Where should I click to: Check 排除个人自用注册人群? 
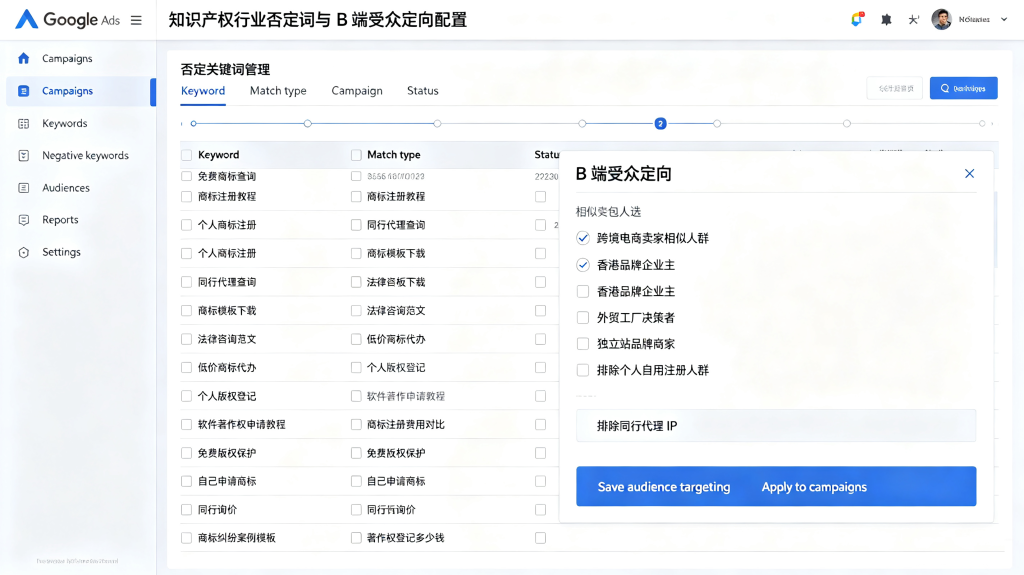tap(583, 370)
